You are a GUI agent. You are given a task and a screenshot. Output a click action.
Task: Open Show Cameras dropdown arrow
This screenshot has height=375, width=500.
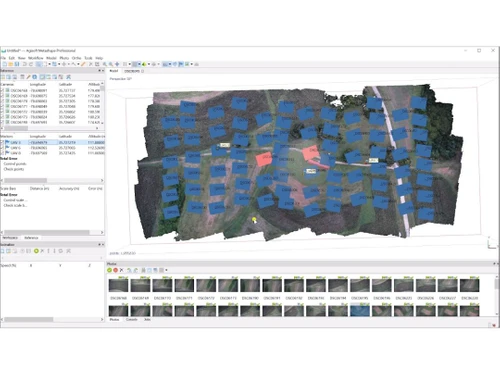tap(170, 64)
